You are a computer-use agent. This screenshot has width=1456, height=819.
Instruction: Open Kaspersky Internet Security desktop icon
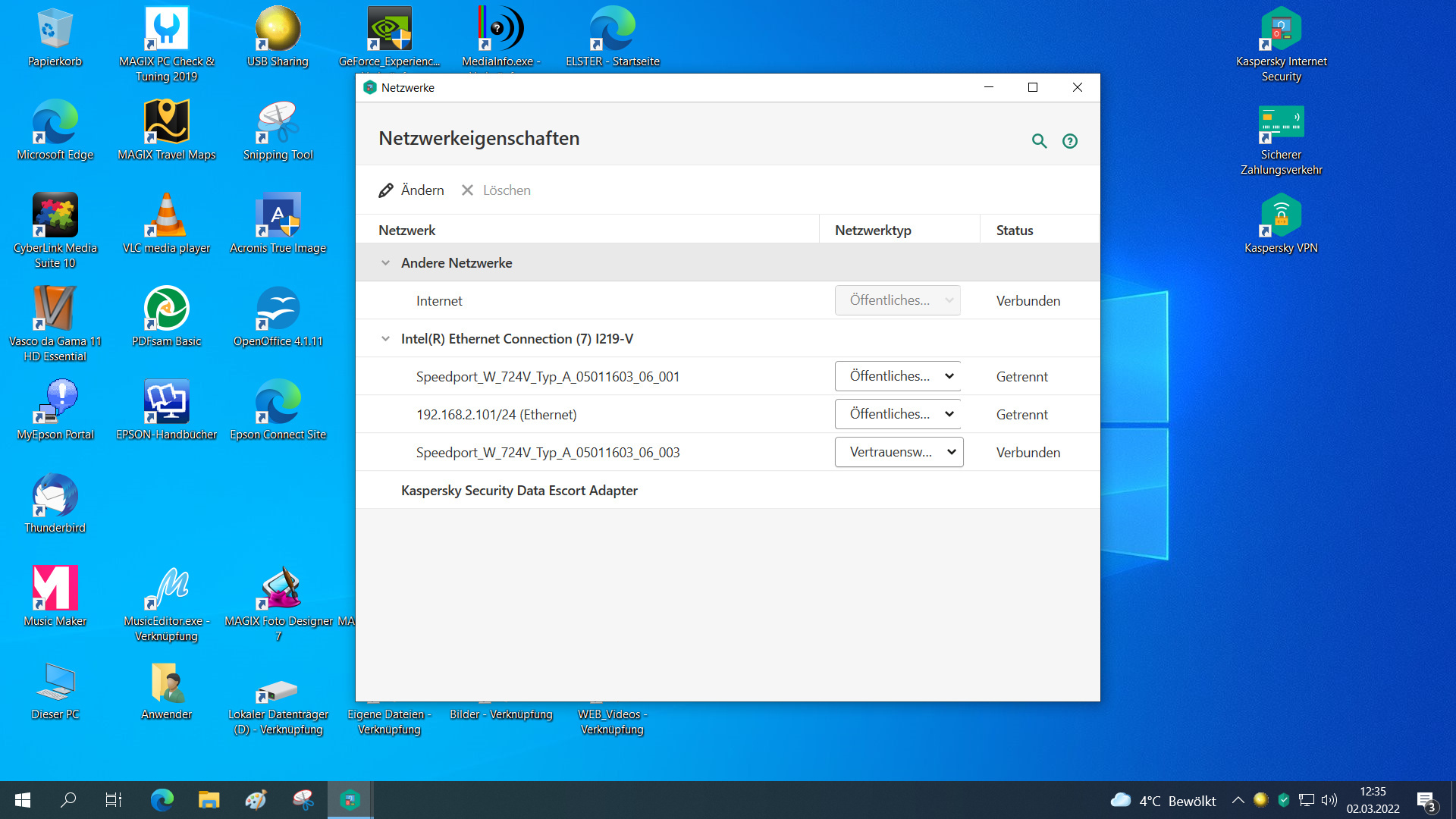(1282, 44)
